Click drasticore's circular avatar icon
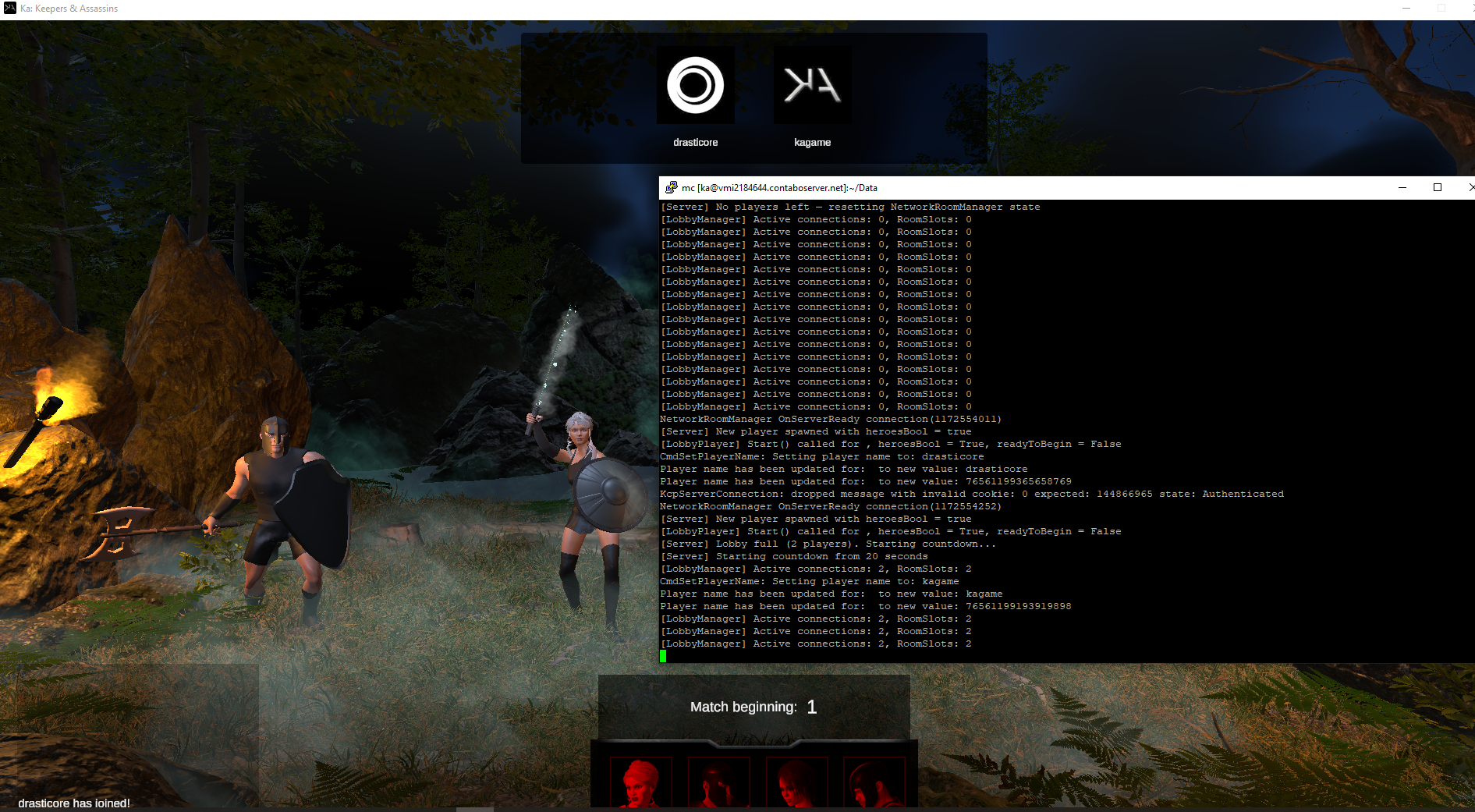Image resolution: width=1475 pixels, height=812 pixels. tap(695, 85)
